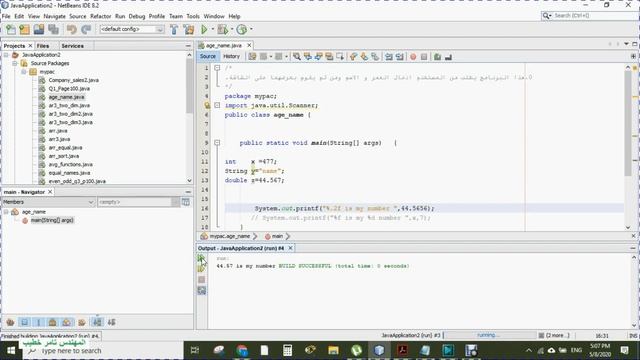Switch to the History editor view

pos(231,56)
